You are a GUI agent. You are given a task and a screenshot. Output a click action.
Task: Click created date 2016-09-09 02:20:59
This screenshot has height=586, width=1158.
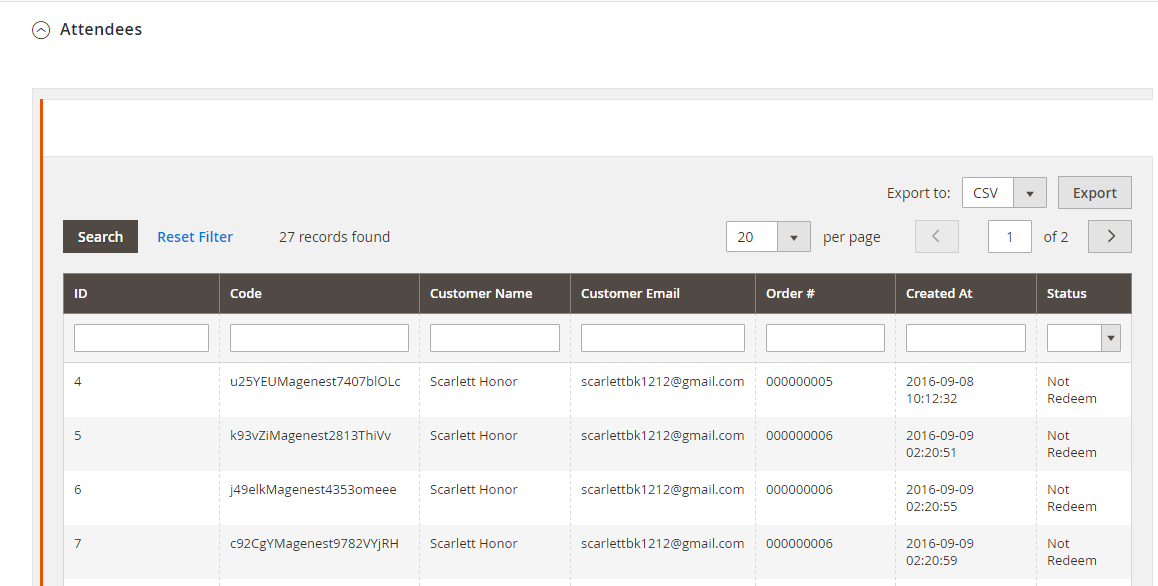click(x=939, y=551)
